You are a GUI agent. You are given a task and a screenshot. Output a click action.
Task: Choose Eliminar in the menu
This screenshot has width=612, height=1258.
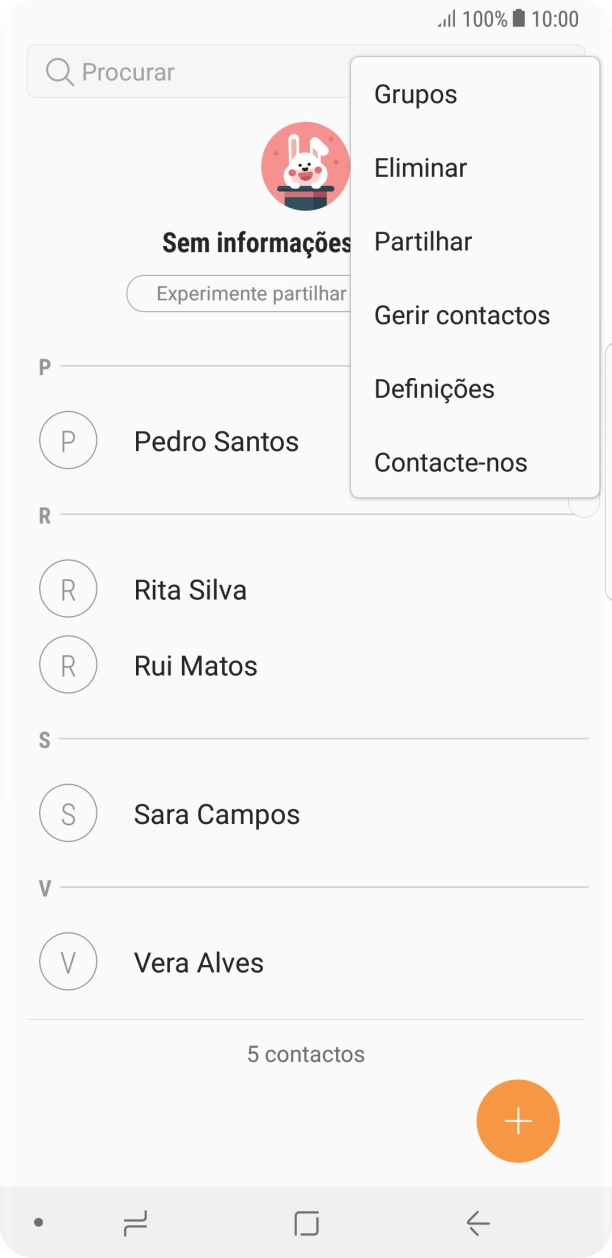click(420, 168)
